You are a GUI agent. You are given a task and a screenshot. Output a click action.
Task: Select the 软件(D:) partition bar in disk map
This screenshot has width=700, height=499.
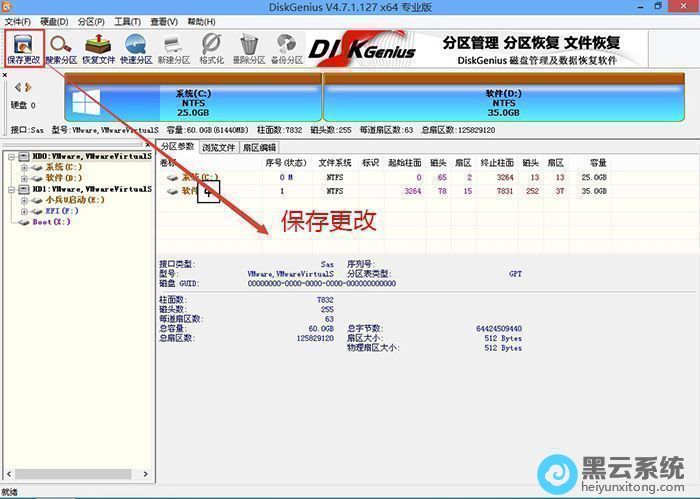click(x=502, y=101)
